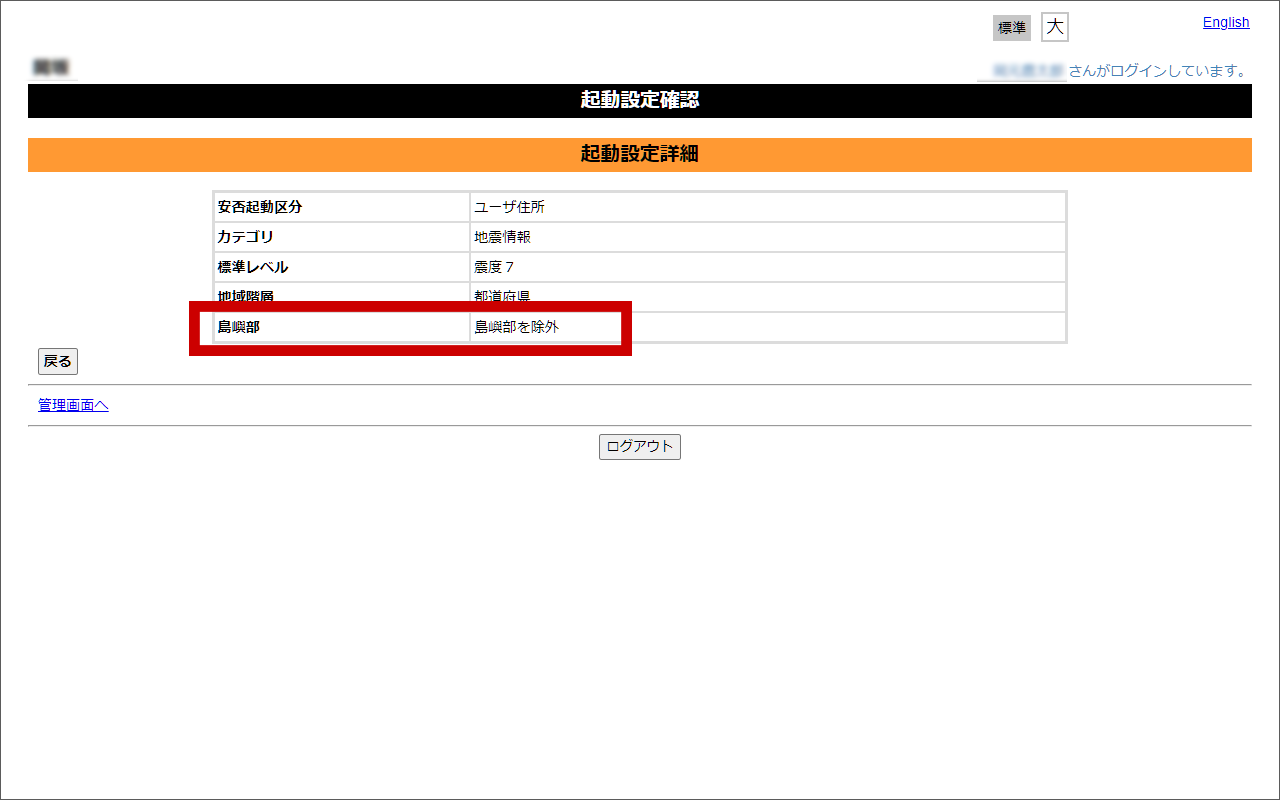Image resolution: width=1280 pixels, height=800 pixels.
Task: Click the 地域階層 row header
Action: coord(245,296)
